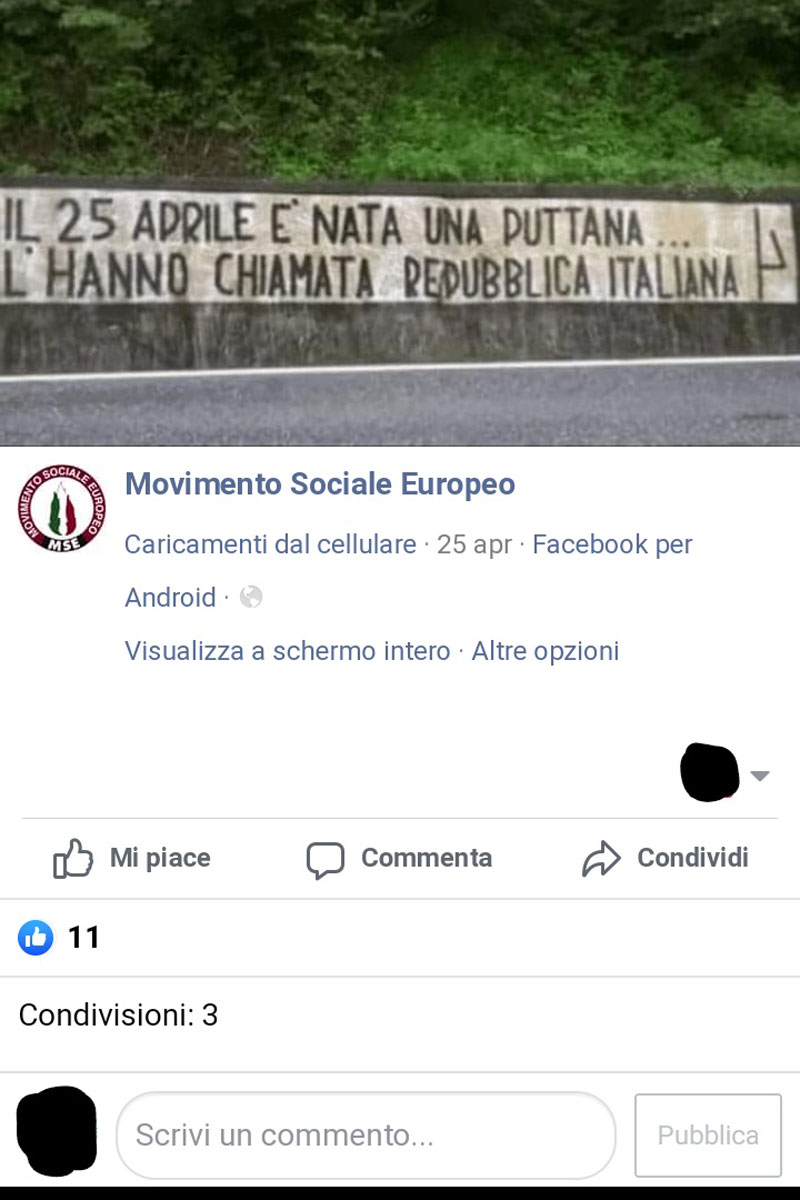This screenshot has width=800, height=1200.
Task: Click the globe public-audience icon
Action: click(x=251, y=597)
